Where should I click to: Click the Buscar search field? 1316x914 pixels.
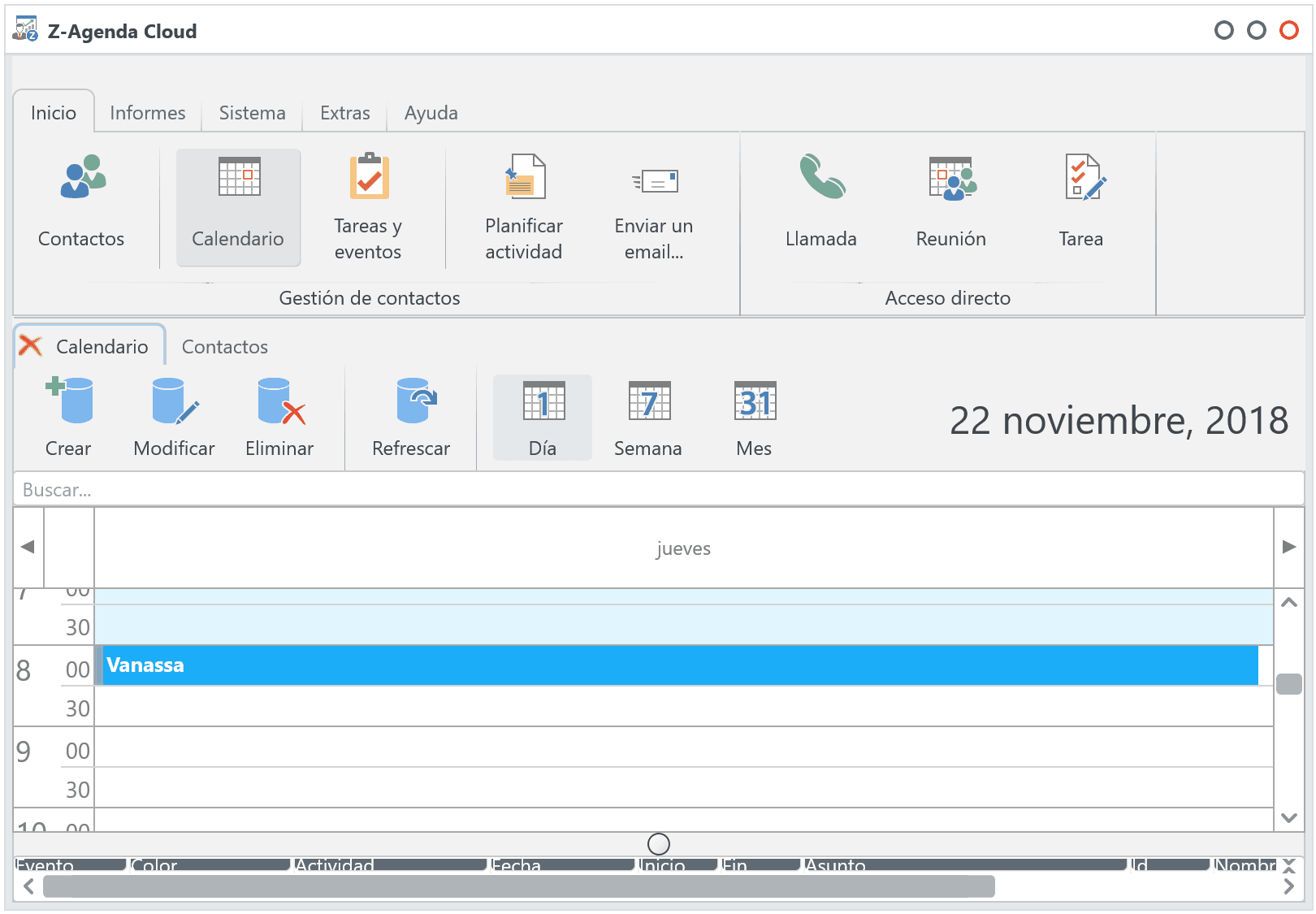(659, 489)
